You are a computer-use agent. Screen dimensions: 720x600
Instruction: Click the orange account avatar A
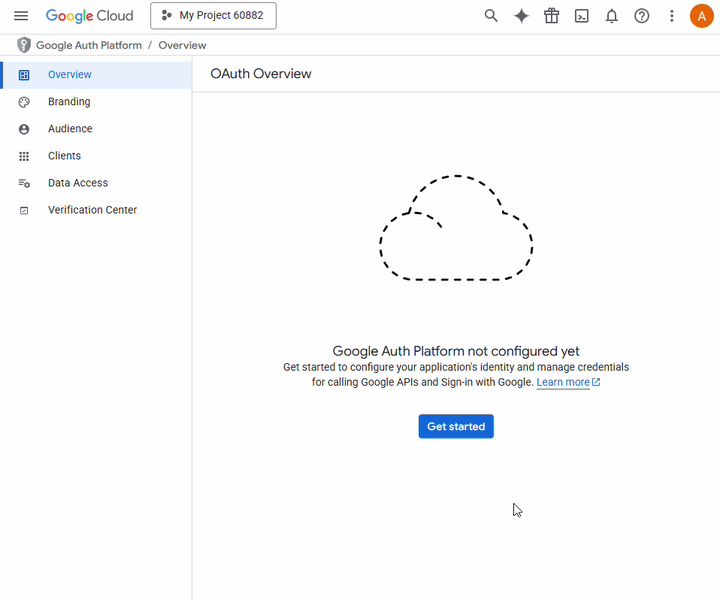[x=701, y=16]
